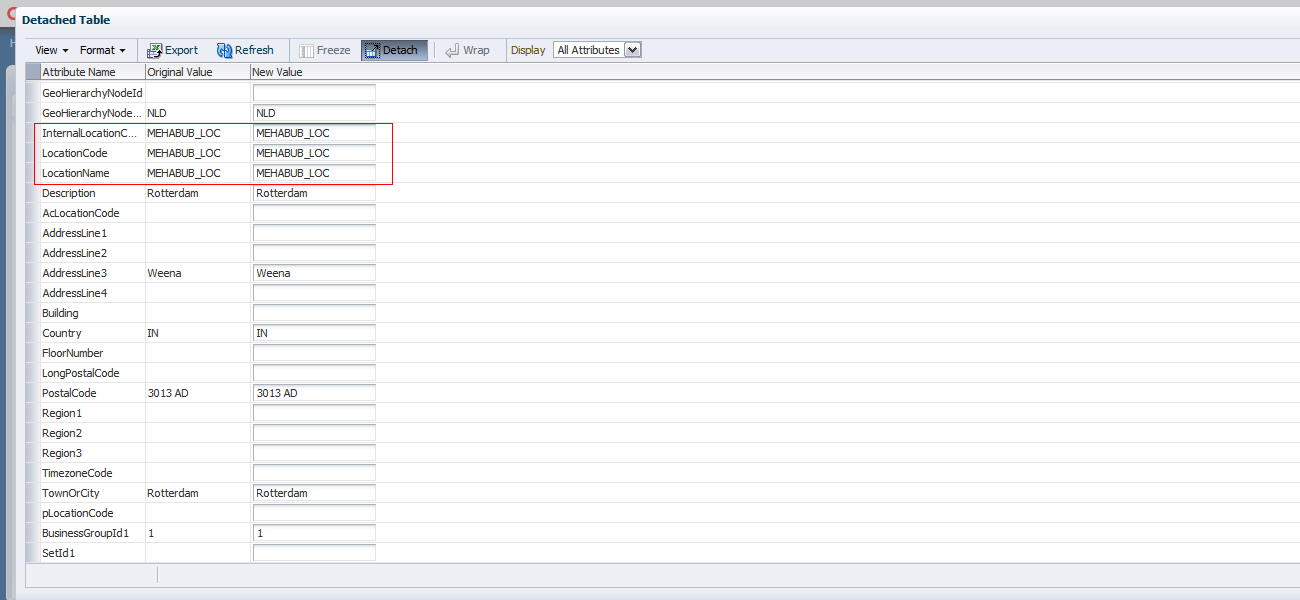1300x600 pixels.
Task: Click the Export button label
Action: 180,49
